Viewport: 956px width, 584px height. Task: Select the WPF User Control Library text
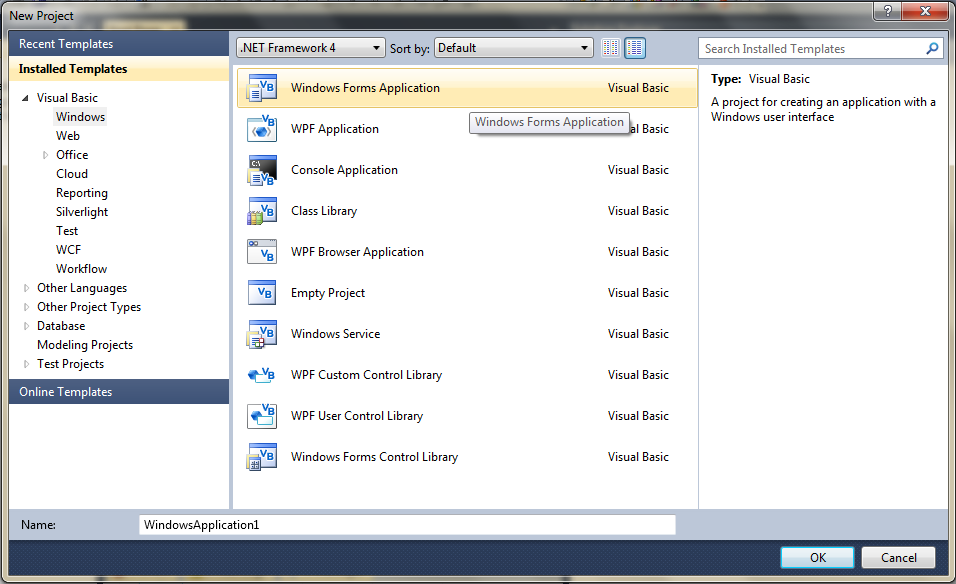(x=357, y=416)
